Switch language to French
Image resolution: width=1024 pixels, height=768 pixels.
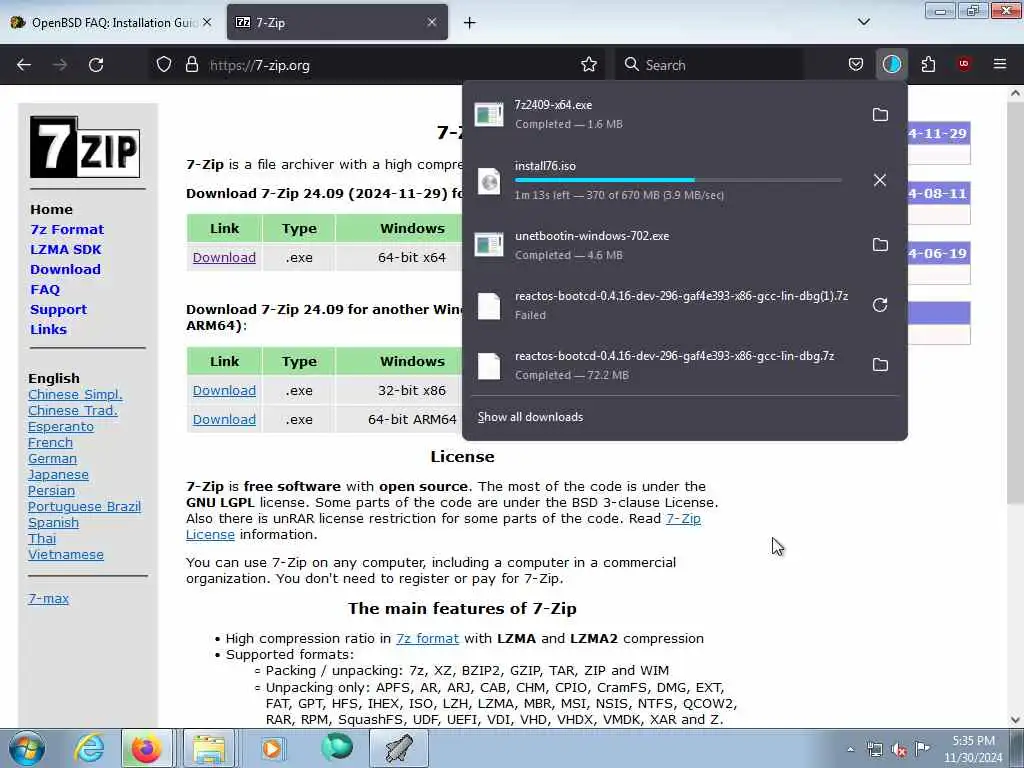point(50,443)
